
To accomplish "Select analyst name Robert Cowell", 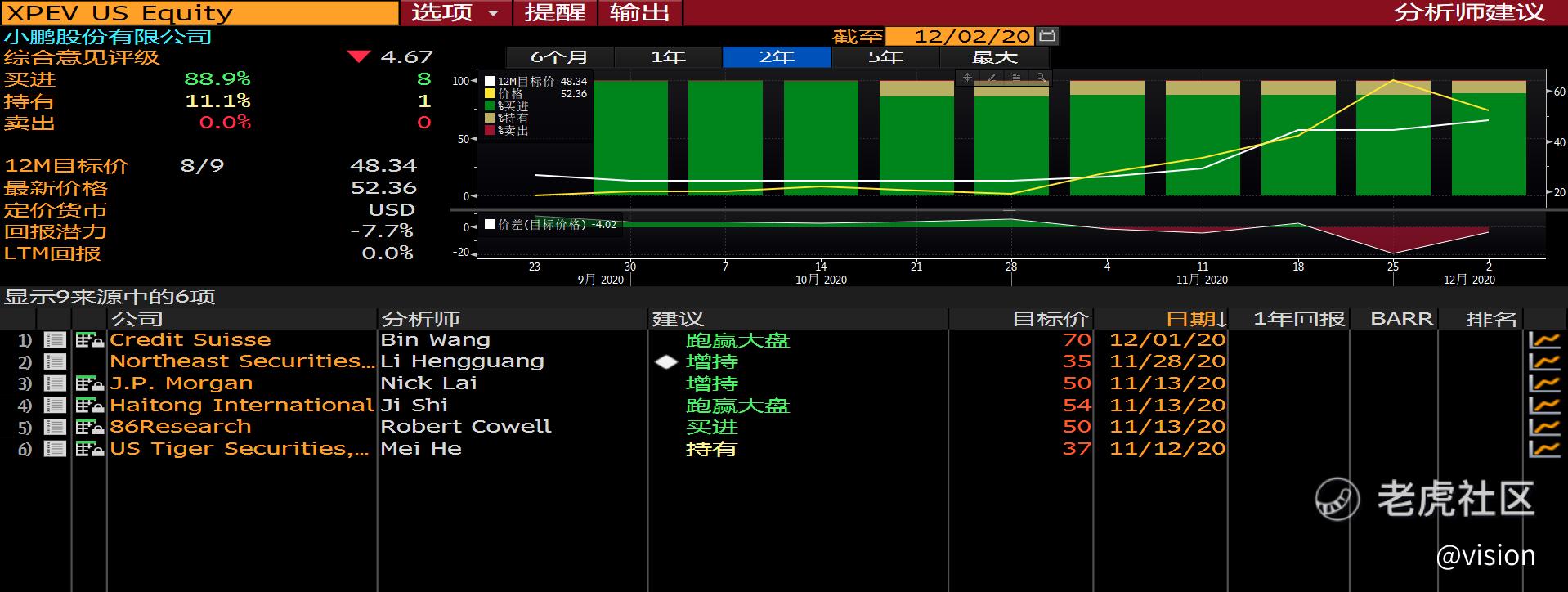I will (x=466, y=427).
